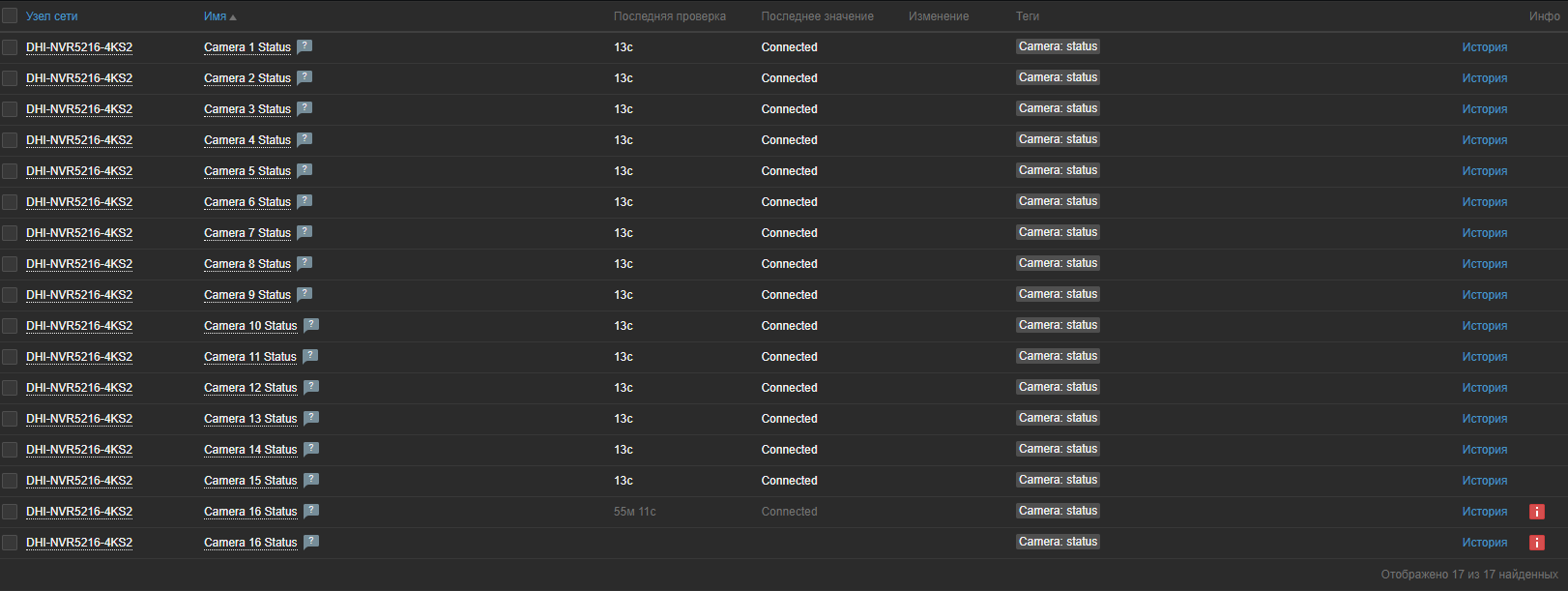Open the description icon next to Camera 5 Status
The width and height of the screenshot is (1568, 591).
(305, 170)
